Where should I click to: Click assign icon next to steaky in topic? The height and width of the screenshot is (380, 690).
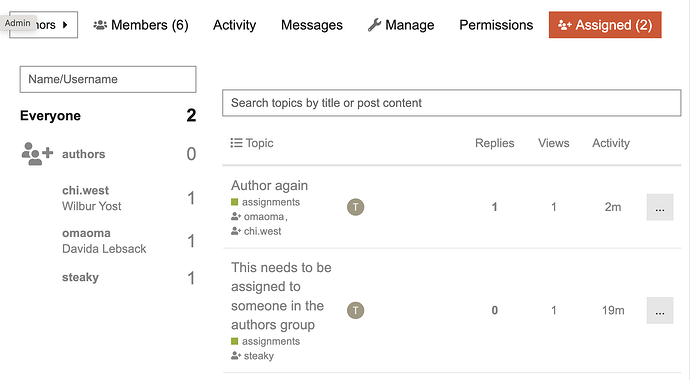236,355
